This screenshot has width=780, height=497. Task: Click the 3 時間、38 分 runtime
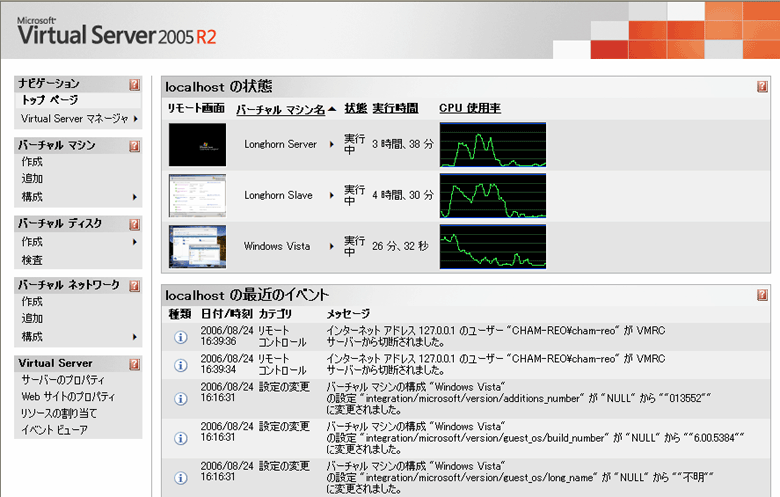coord(403,144)
